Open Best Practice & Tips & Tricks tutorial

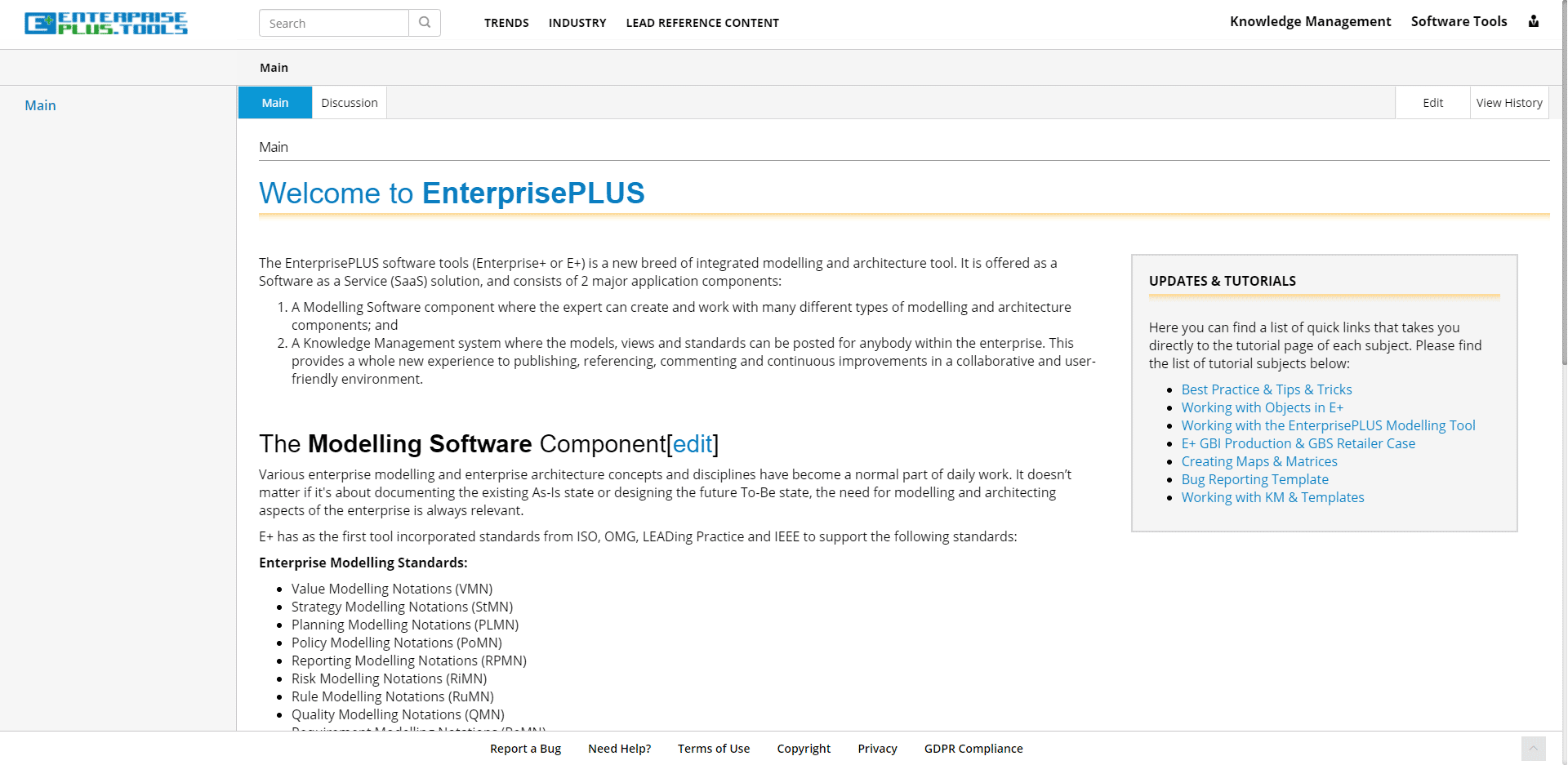coord(1267,389)
